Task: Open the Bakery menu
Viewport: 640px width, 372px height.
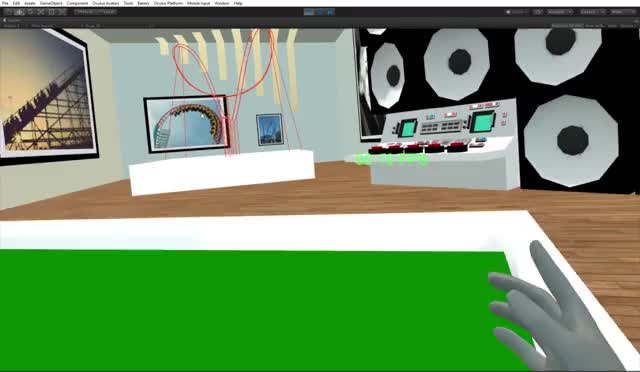Action: click(143, 3)
